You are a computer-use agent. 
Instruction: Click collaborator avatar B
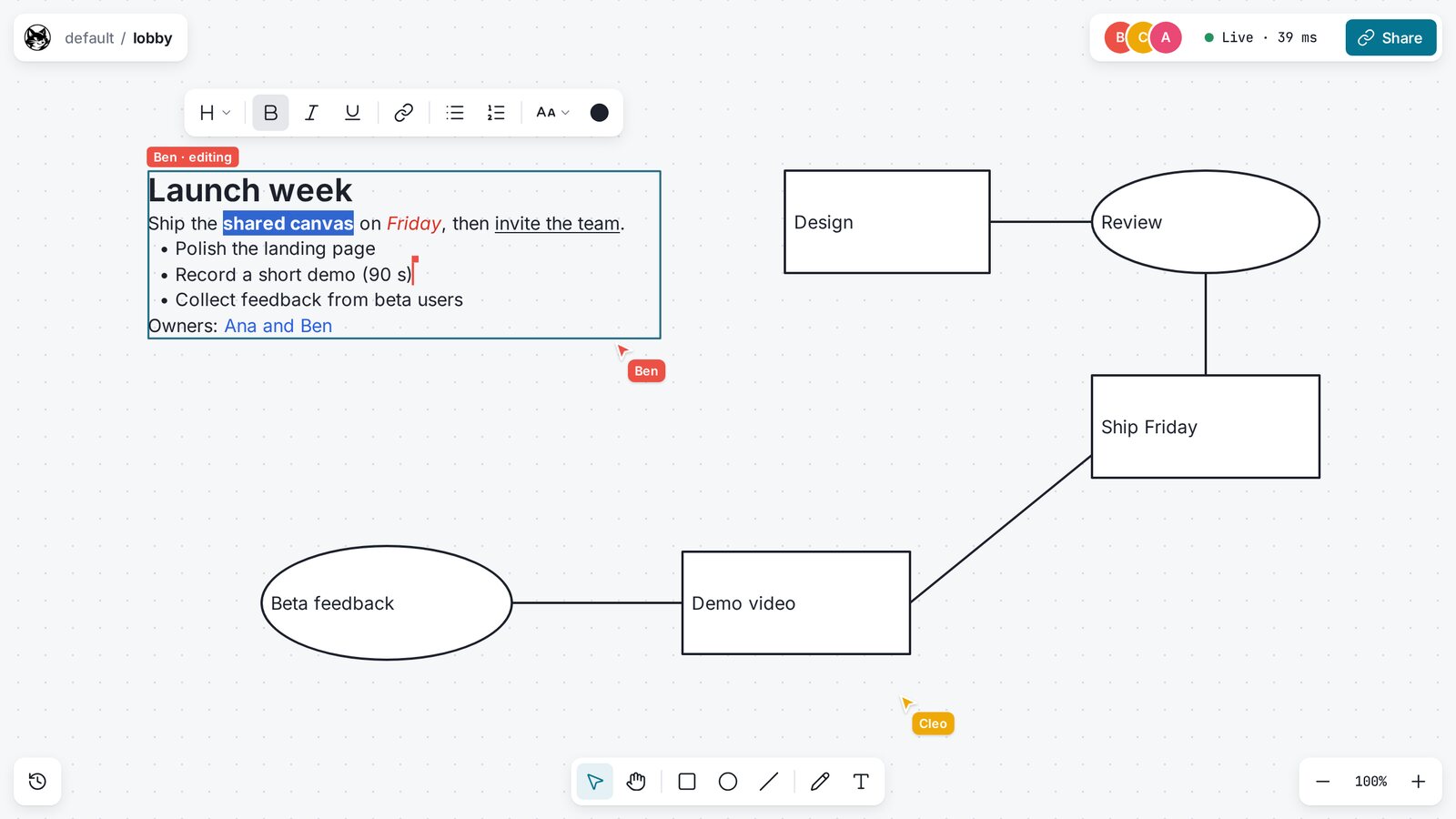1117,37
